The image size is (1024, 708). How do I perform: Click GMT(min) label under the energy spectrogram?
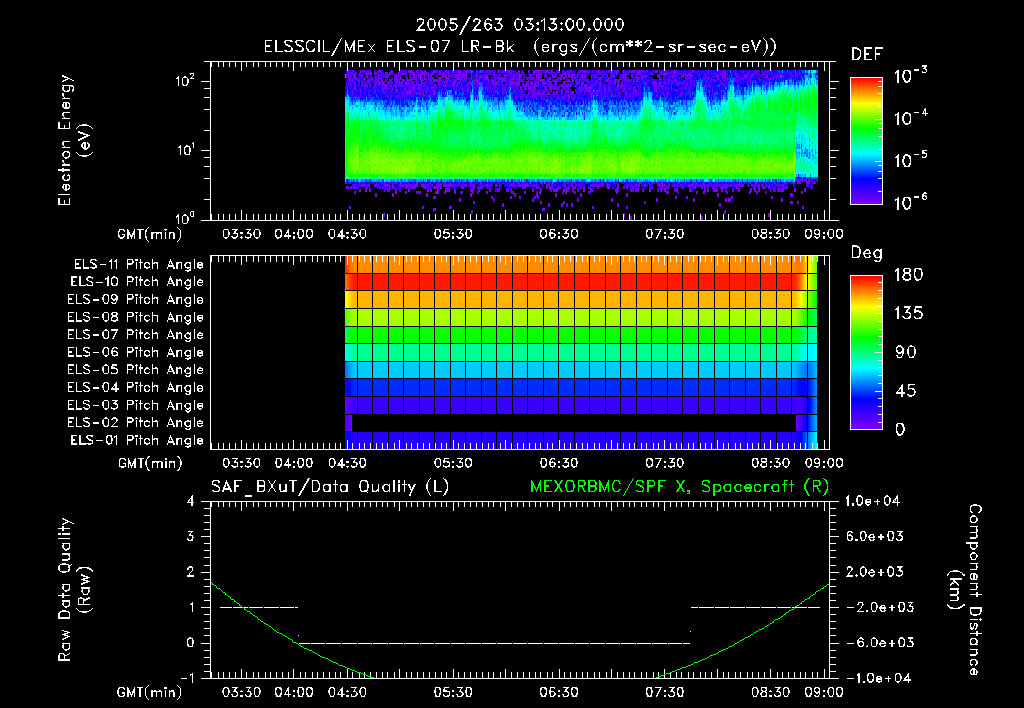(x=150, y=234)
